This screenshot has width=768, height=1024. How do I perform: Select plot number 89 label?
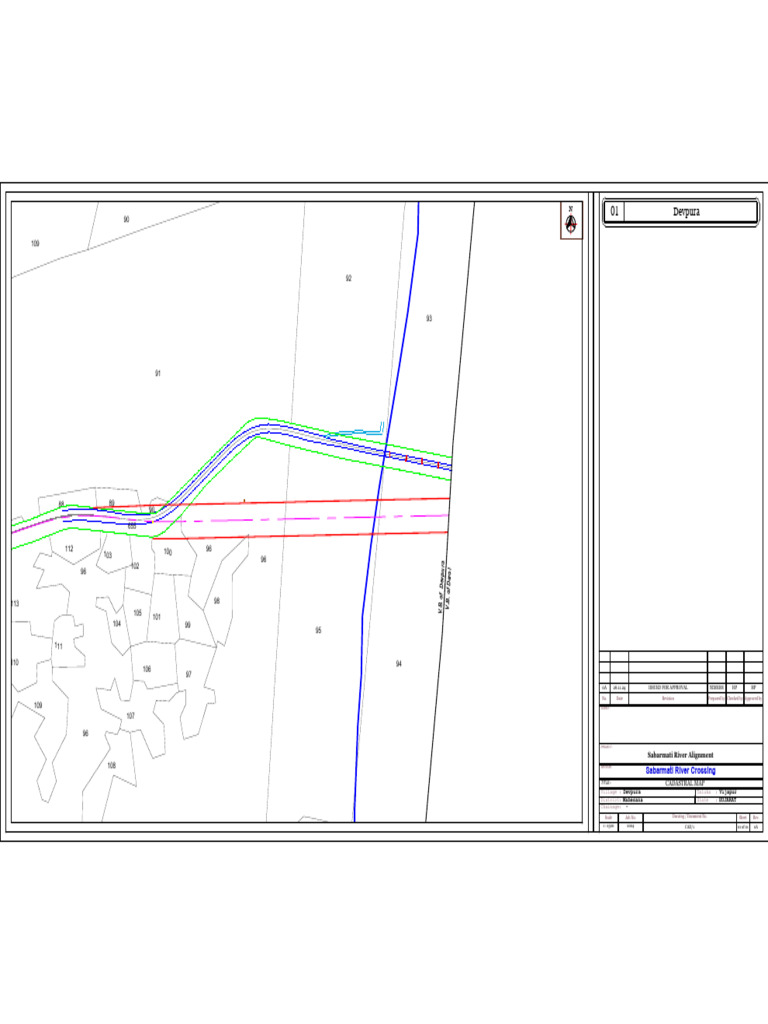pyautogui.click(x=111, y=504)
